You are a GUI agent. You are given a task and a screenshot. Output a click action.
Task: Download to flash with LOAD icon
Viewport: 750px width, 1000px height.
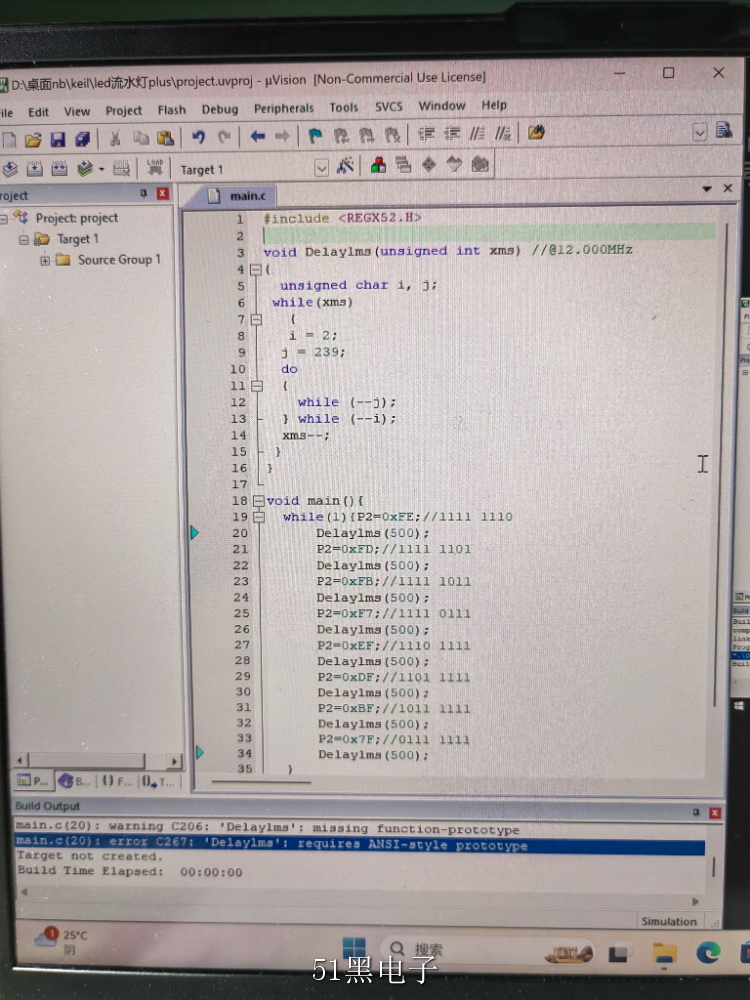155,167
